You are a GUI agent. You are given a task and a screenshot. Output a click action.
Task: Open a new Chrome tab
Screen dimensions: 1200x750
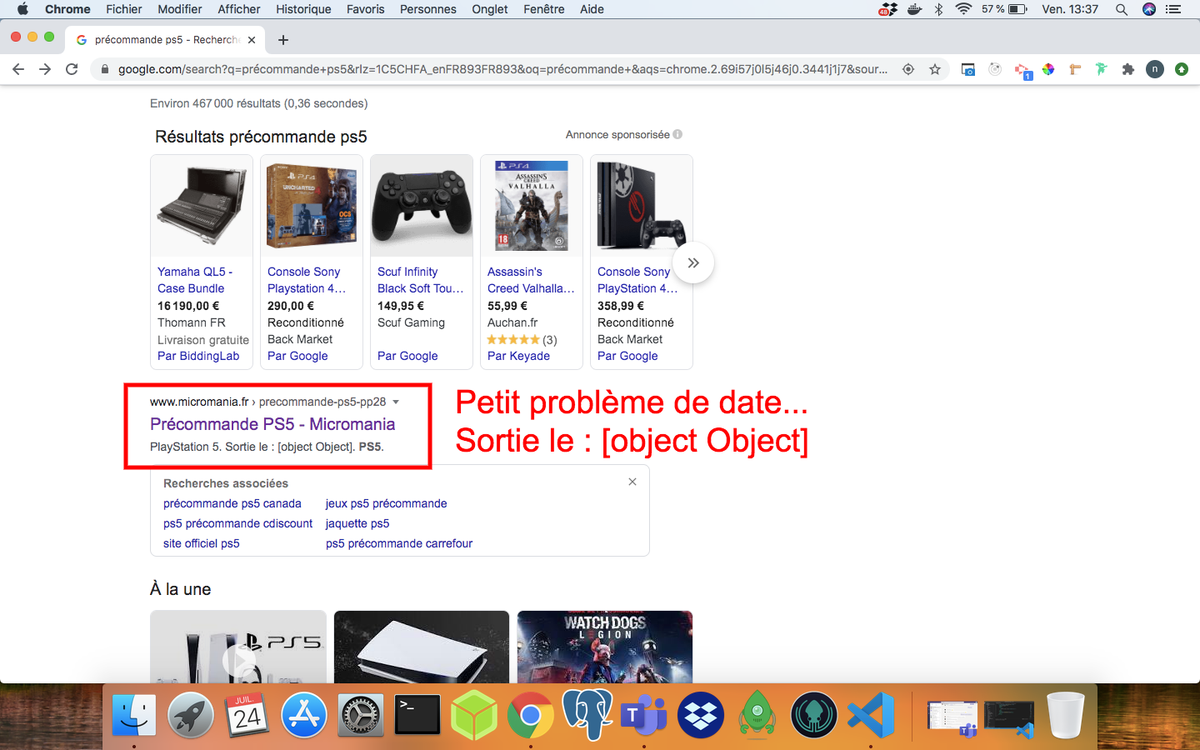click(x=283, y=40)
